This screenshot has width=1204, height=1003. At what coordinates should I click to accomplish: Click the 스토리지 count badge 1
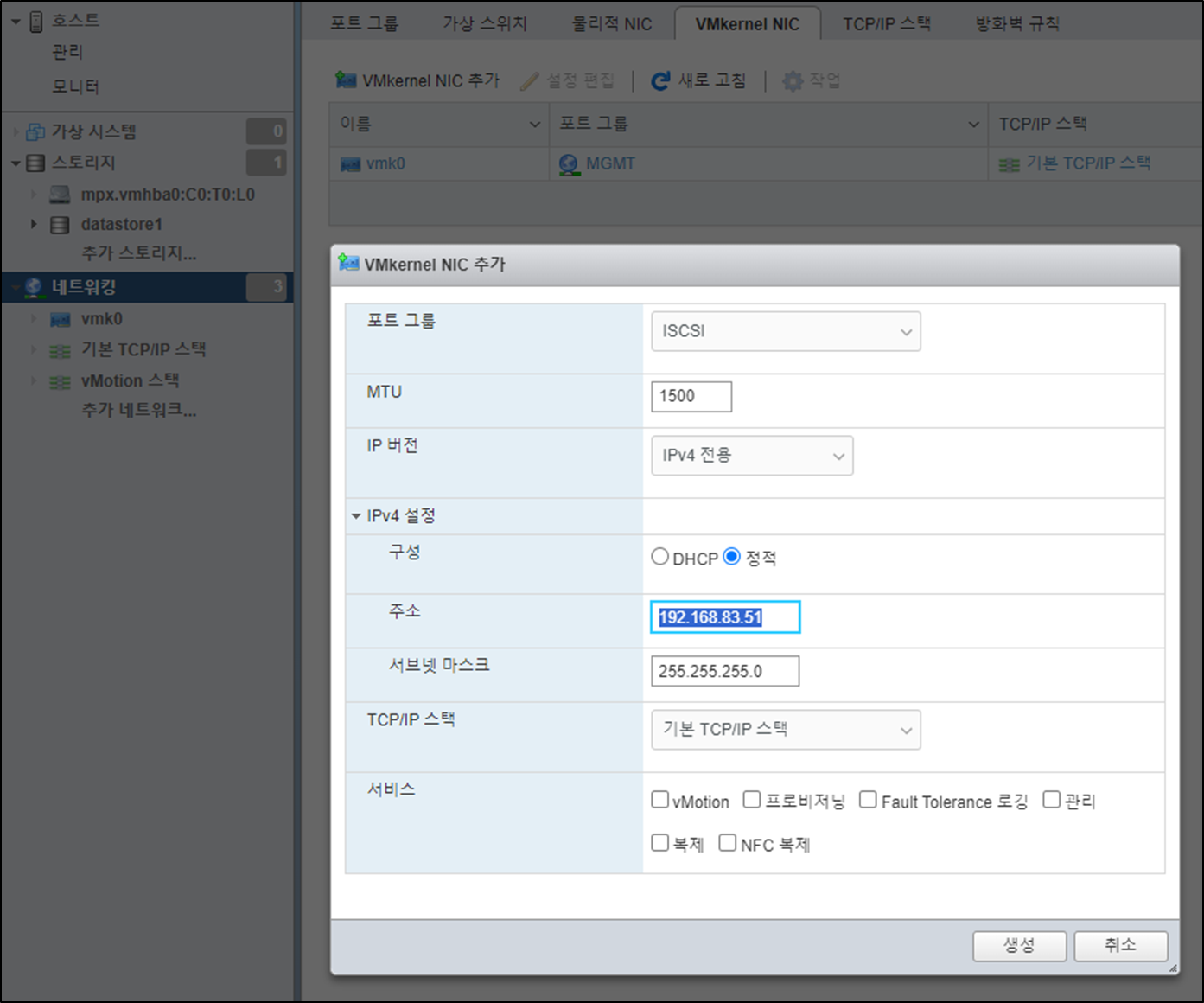(x=266, y=163)
